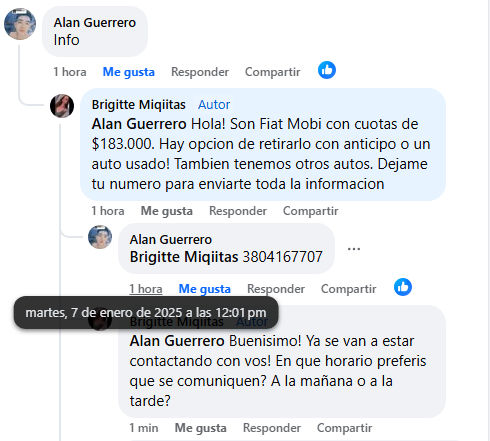Click the like reaction icon under the phone number comment
490x441 pixels.
click(403, 287)
